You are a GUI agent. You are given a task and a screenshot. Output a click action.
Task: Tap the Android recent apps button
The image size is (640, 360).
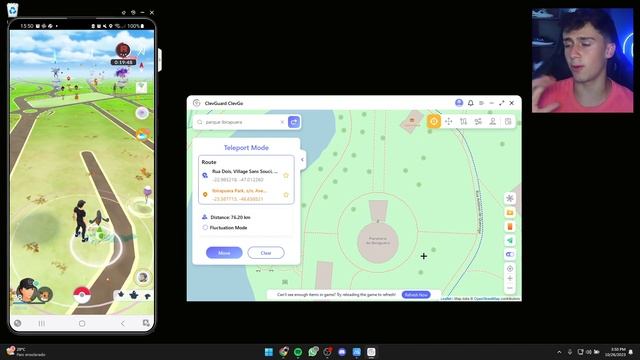[42, 323]
